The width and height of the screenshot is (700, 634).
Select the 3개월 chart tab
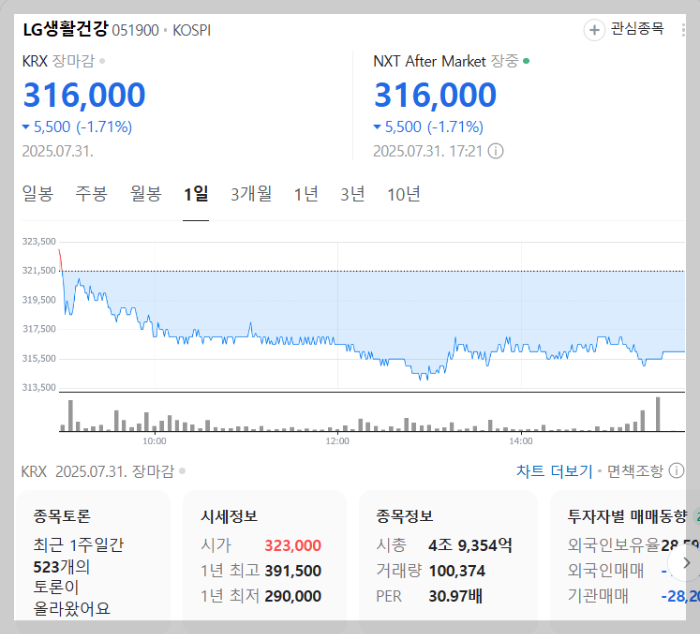pyautogui.click(x=251, y=194)
